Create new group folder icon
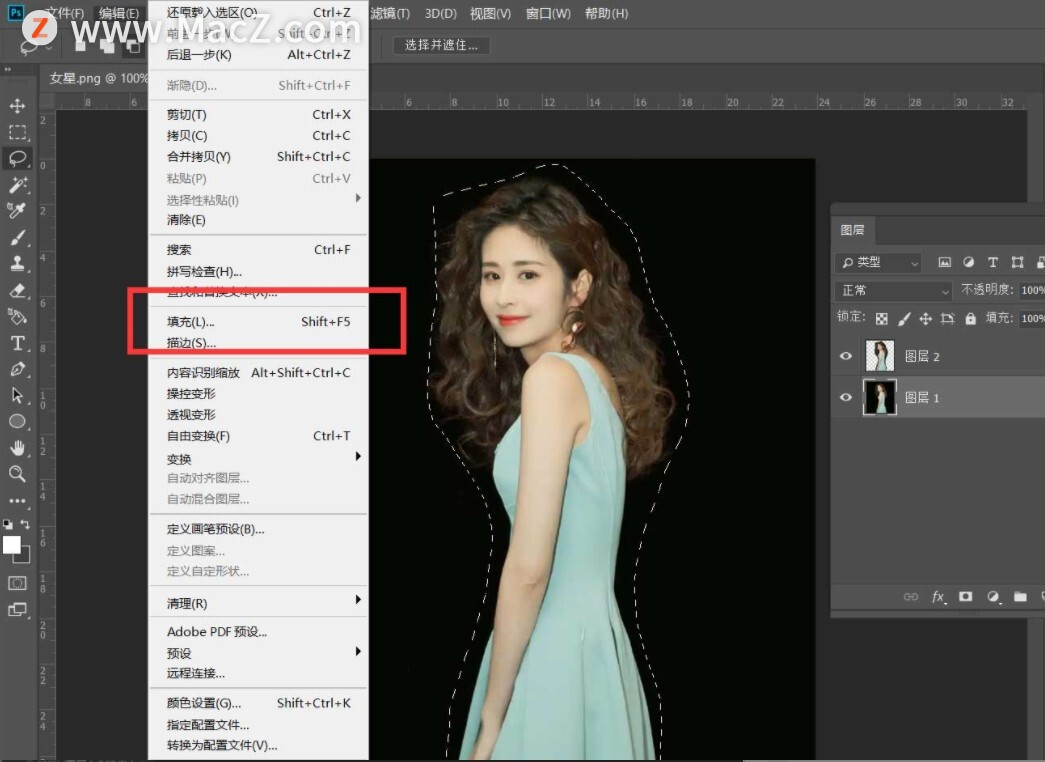This screenshot has width=1045, height=762. pos(1020,596)
